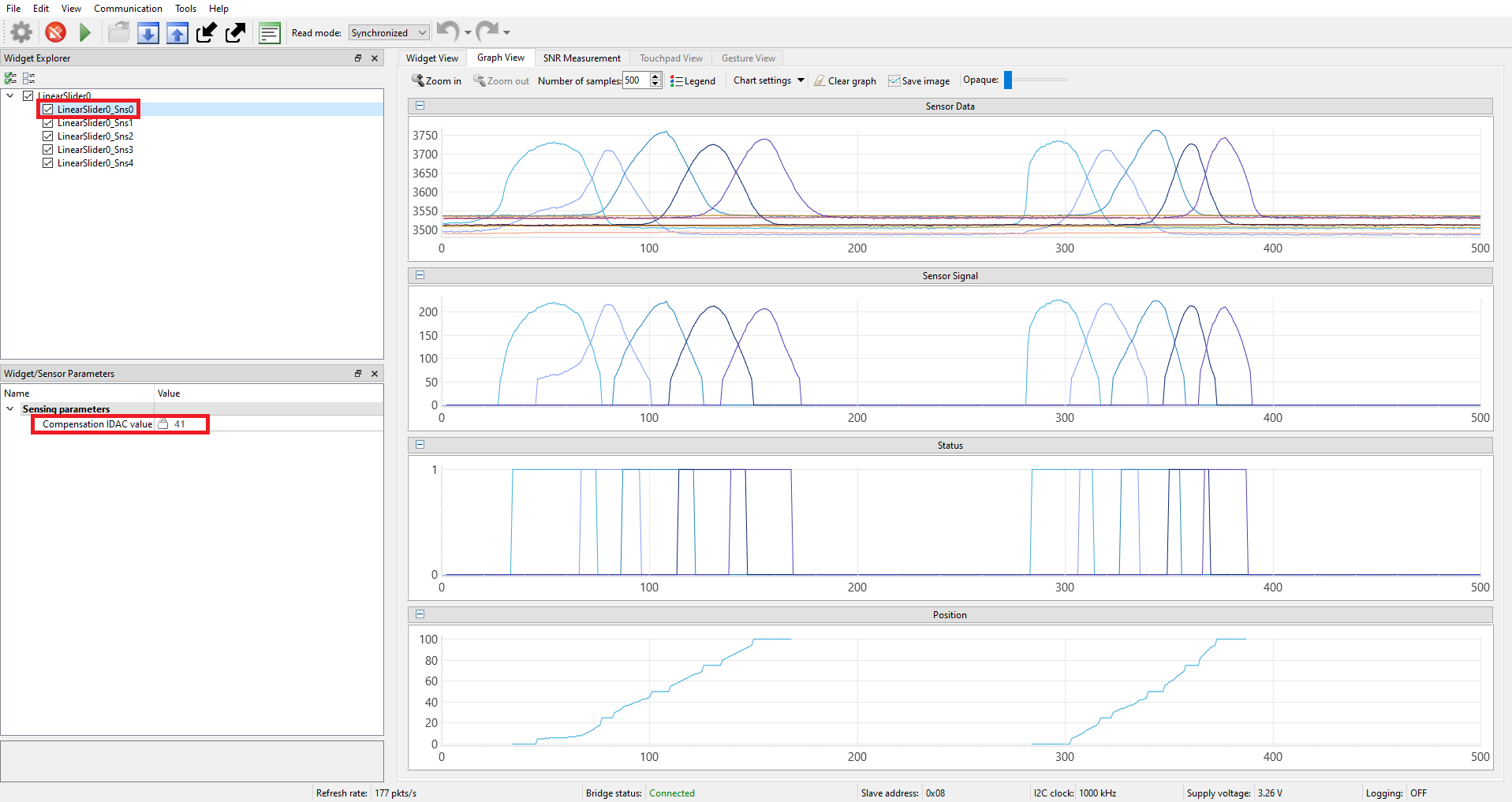Uncheck the LinearSlider0_Sns0 checkbox
The image size is (1512, 802).
[48, 110]
